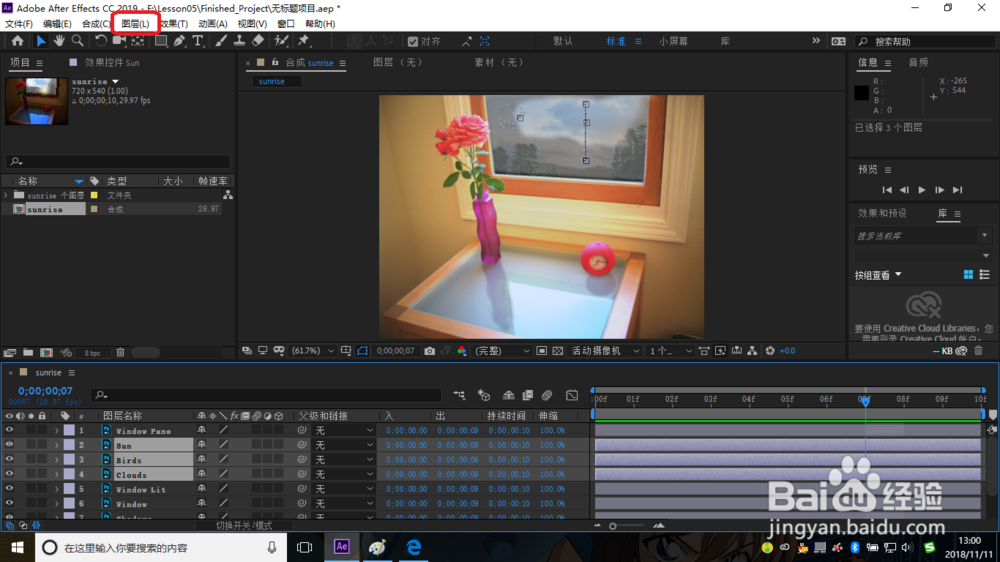Viewport: 1000px width, 562px height.
Task: Select the 小屏幕 workspace
Action: point(673,41)
